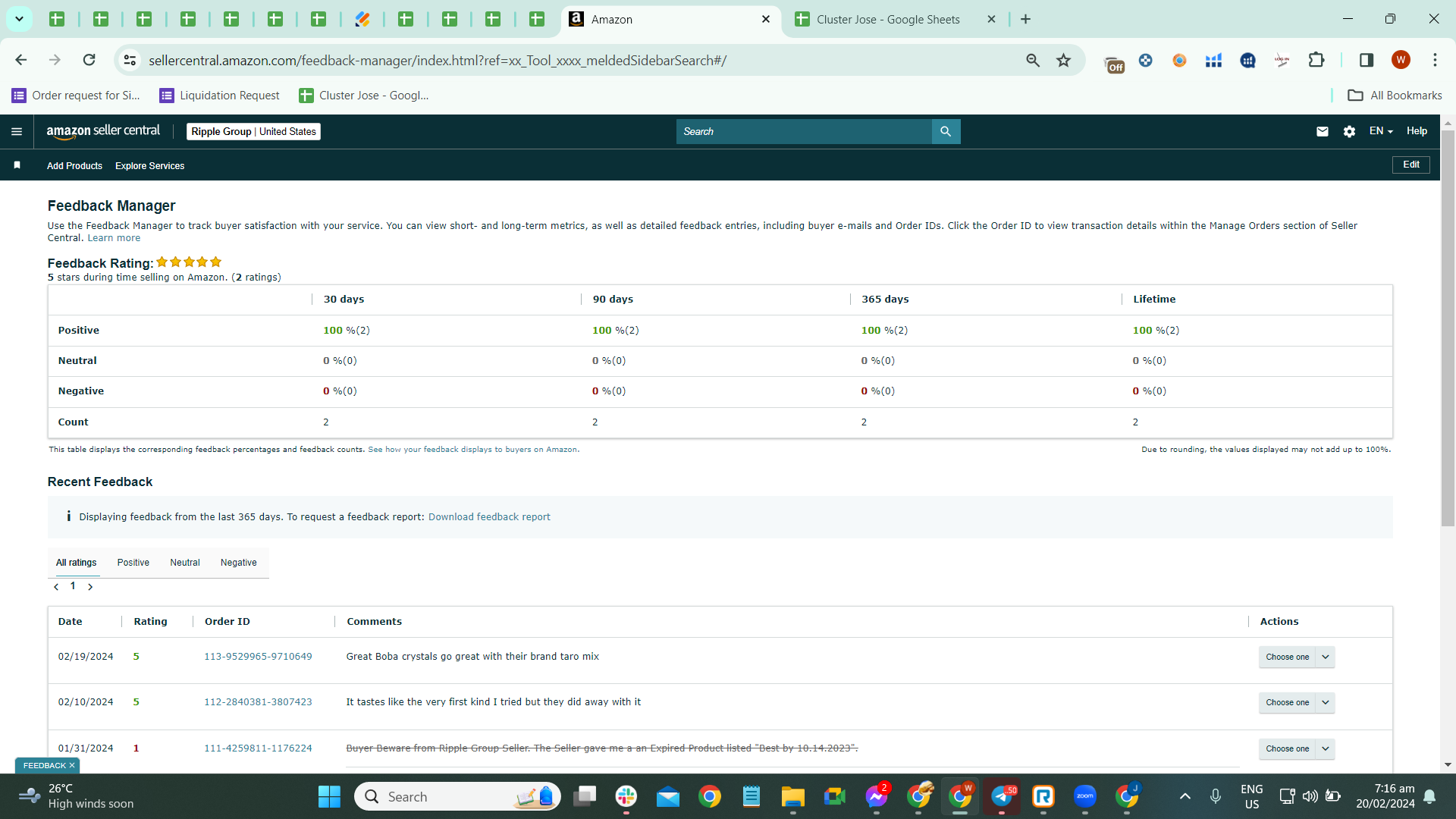Click the bookmark flag icon next to Add Products

point(17,165)
